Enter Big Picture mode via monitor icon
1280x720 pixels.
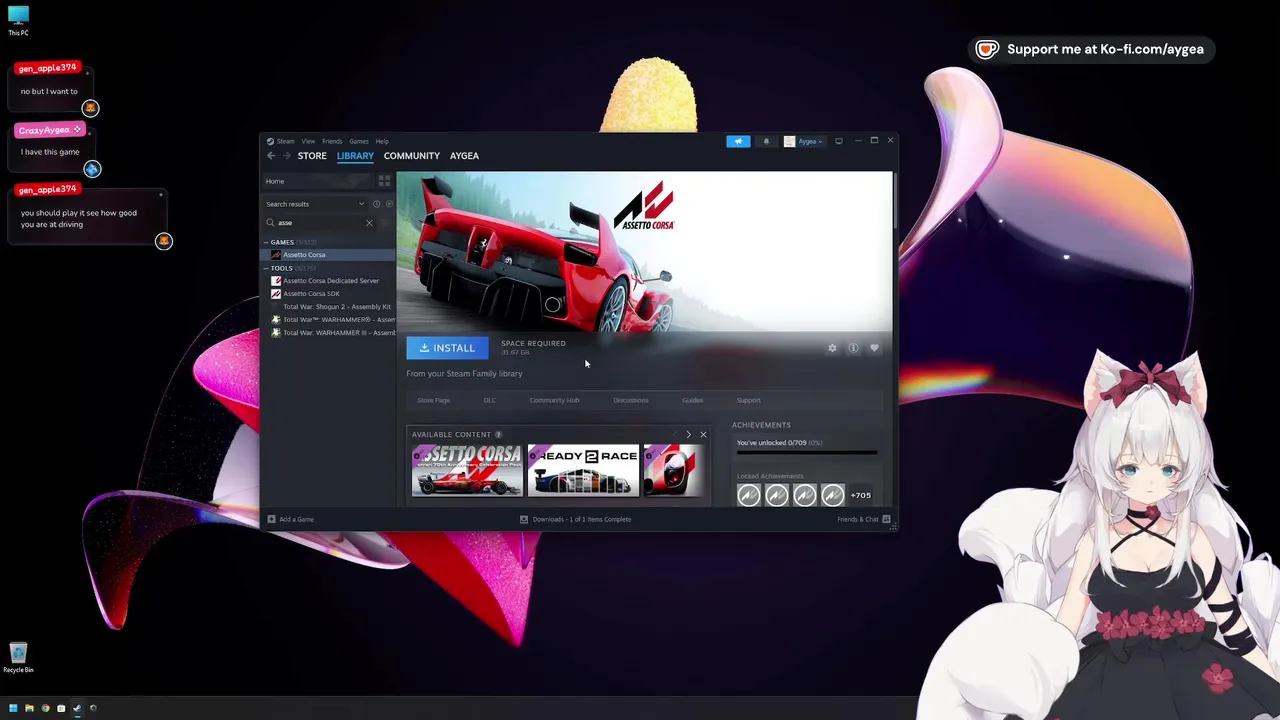839,141
